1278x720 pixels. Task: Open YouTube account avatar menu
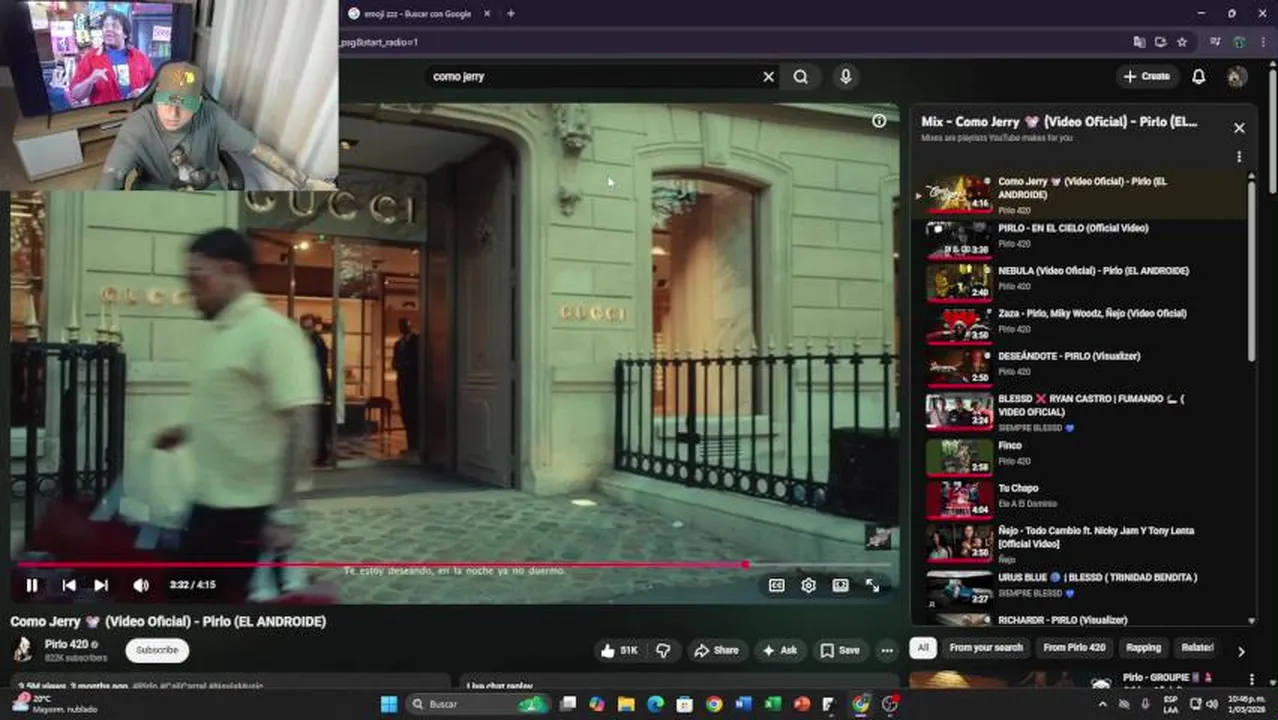(x=1237, y=77)
